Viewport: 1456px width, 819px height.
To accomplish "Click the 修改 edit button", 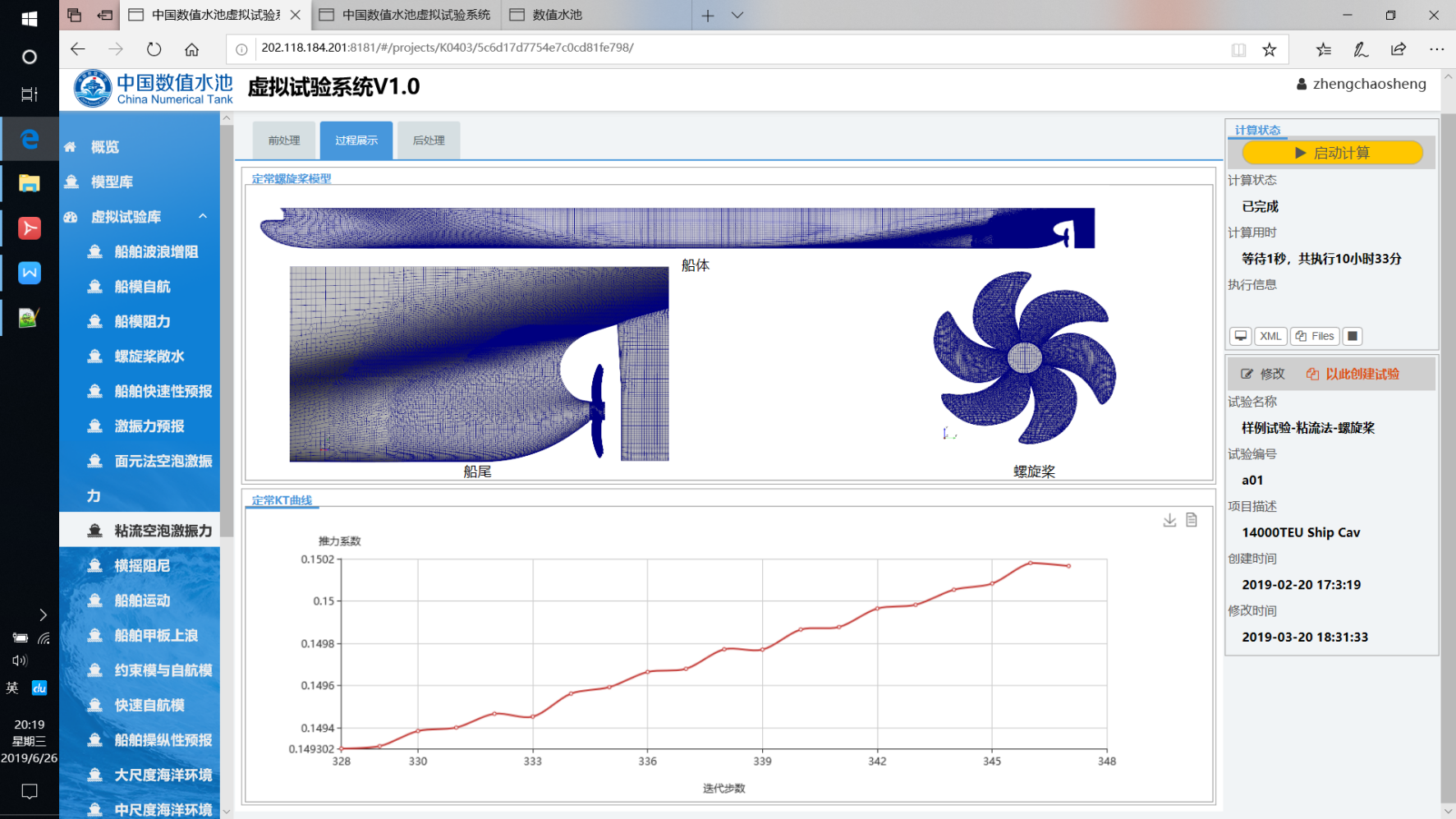I will pyautogui.click(x=1263, y=374).
